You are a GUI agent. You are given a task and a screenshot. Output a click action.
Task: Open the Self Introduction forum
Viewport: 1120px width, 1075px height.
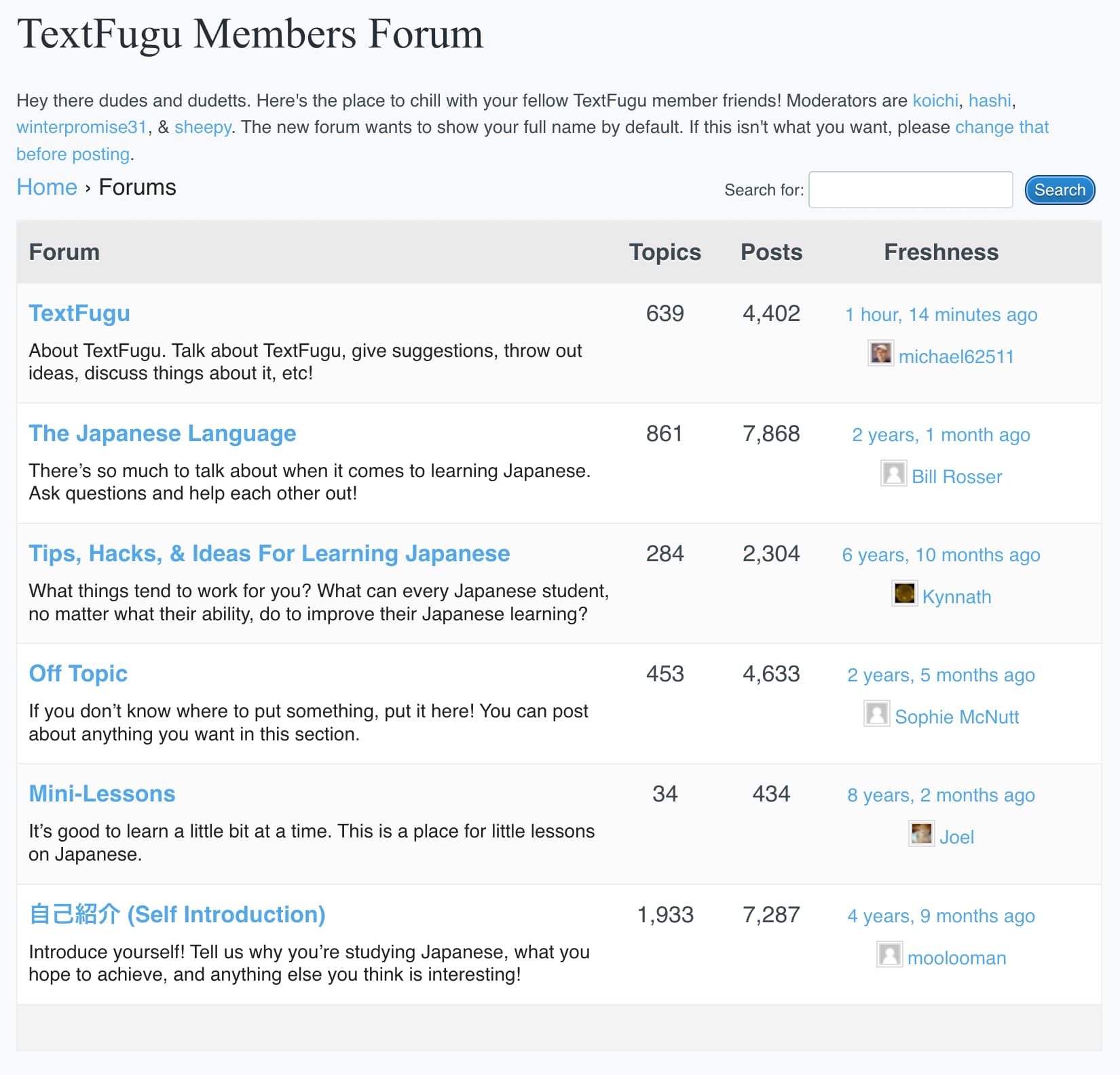click(x=177, y=915)
